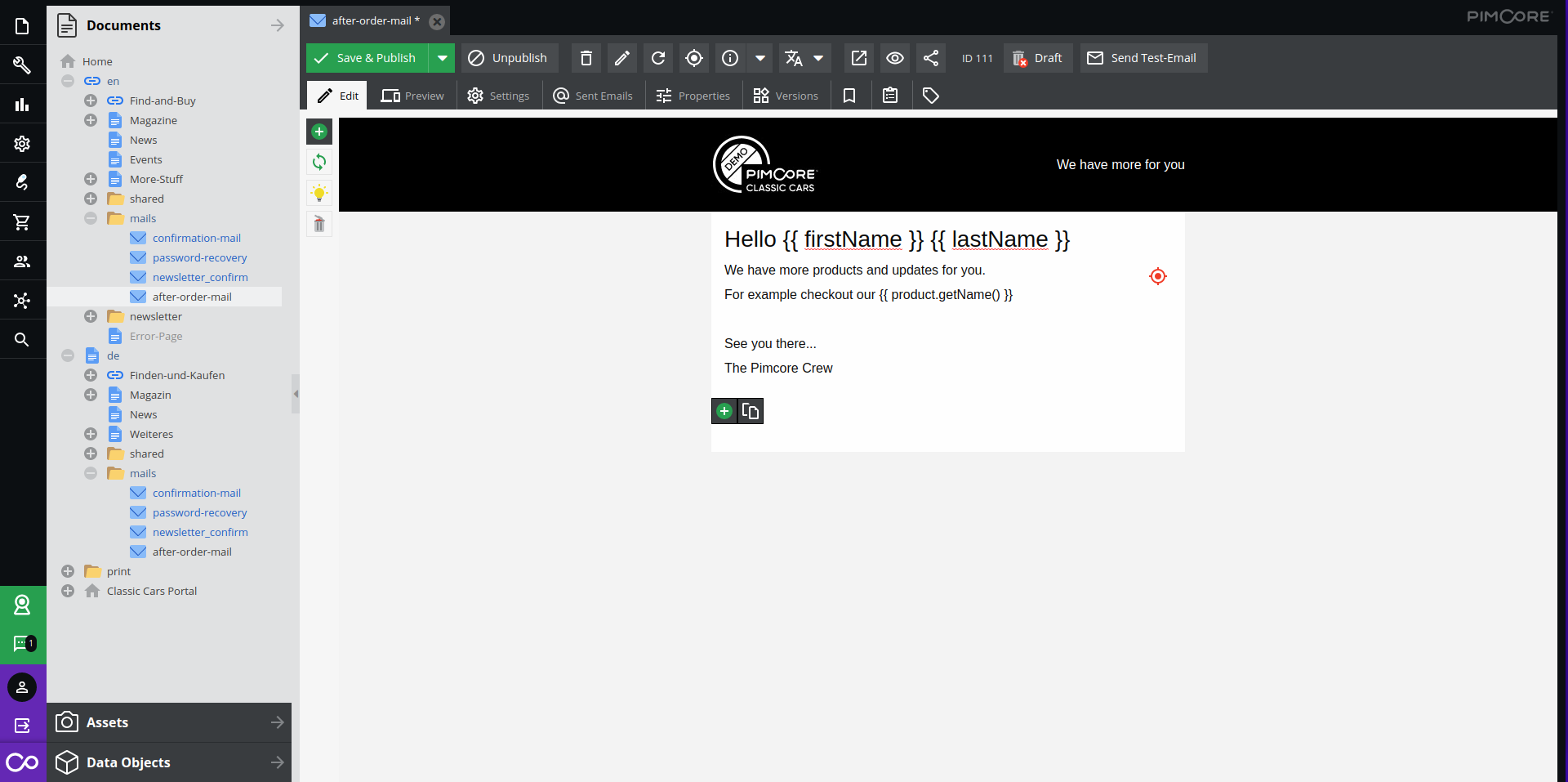1568x782 pixels.
Task: Open the Save & Publish dropdown arrow
Action: (442, 58)
